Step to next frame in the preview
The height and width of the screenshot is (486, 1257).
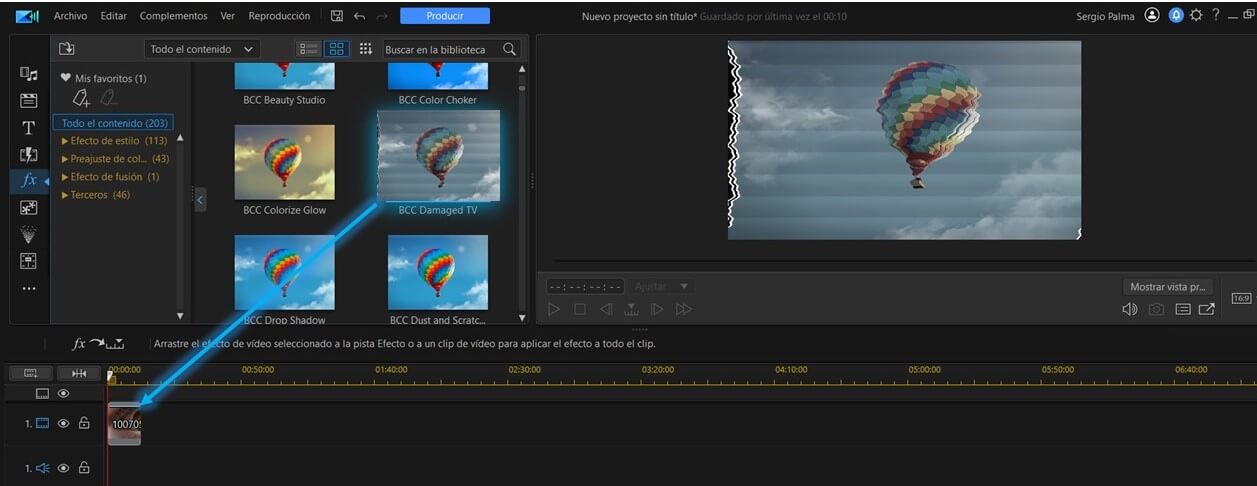657,309
